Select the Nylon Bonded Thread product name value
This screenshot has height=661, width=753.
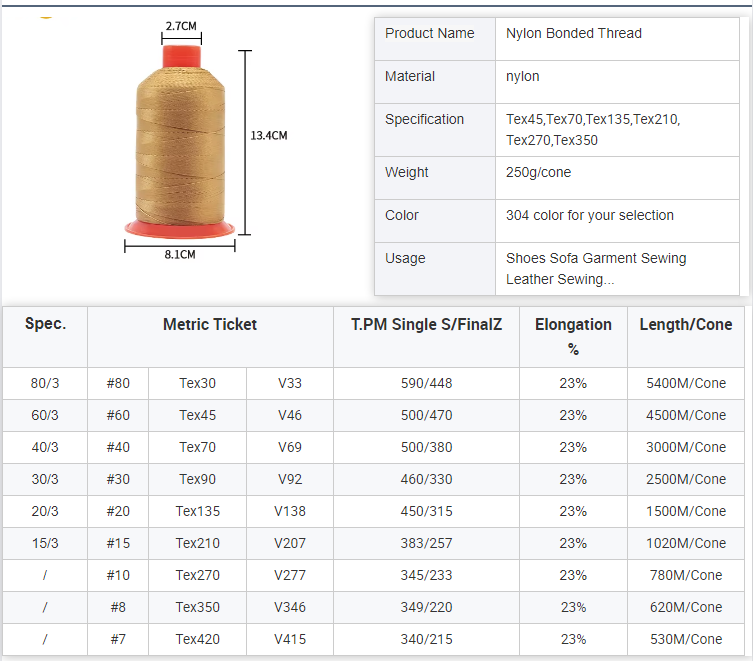[x=574, y=33]
